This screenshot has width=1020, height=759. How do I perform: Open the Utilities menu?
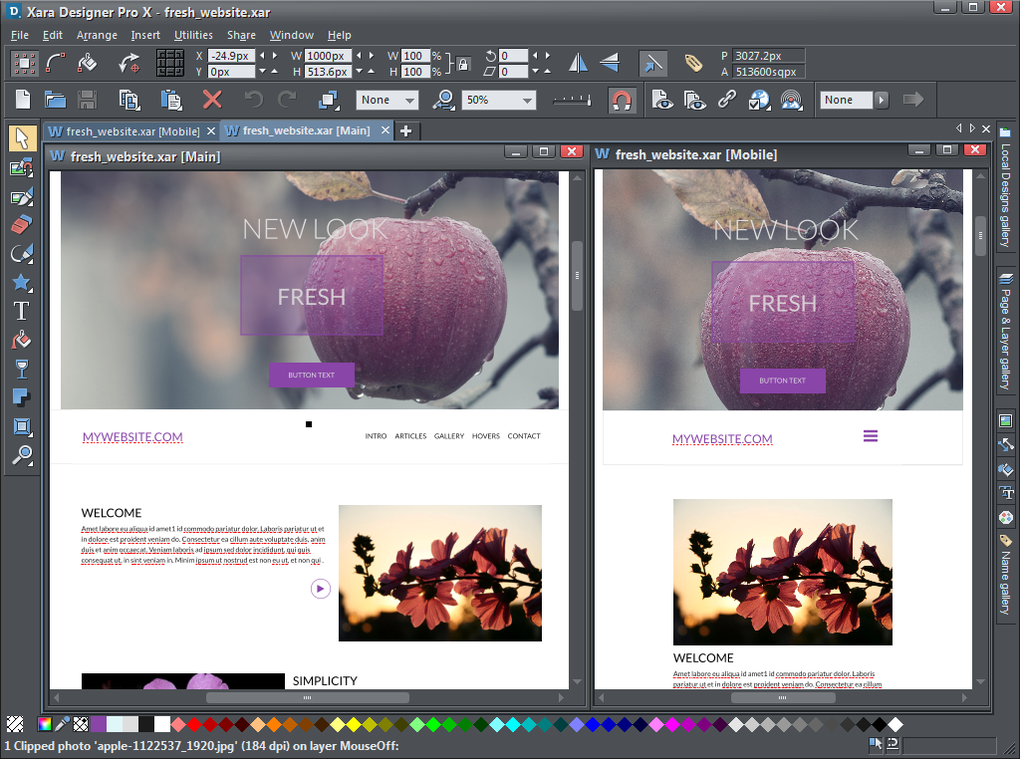193,35
